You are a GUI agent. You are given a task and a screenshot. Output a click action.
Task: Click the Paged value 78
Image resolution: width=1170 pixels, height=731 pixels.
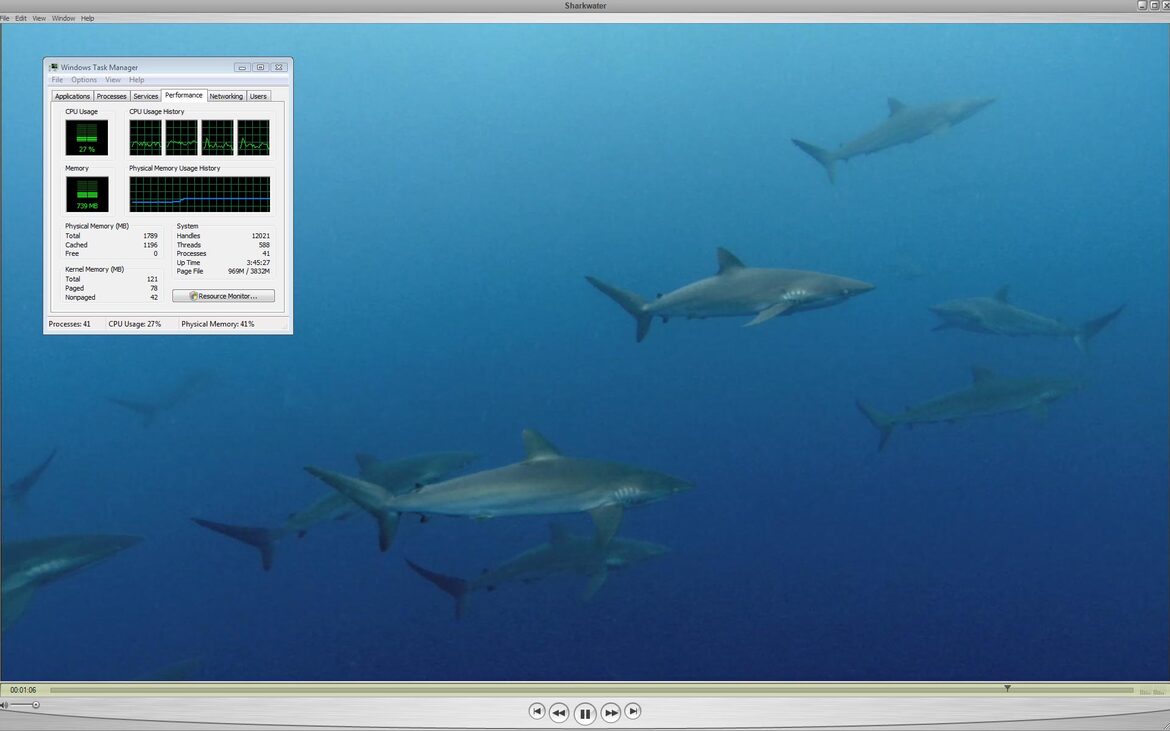pyautogui.click(x=154, y=288)
